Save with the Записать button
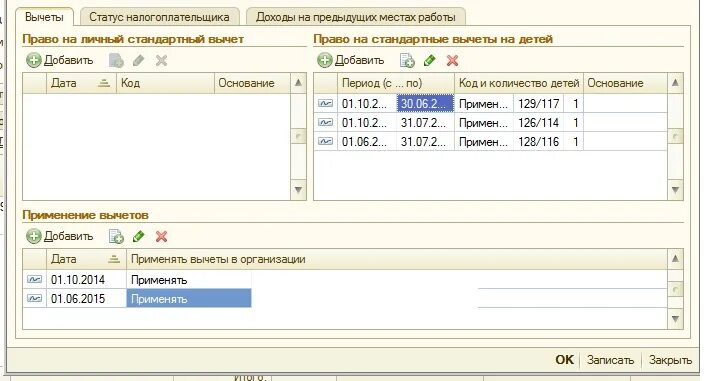This screenshot has width=704, height=381. coord(611,360)
